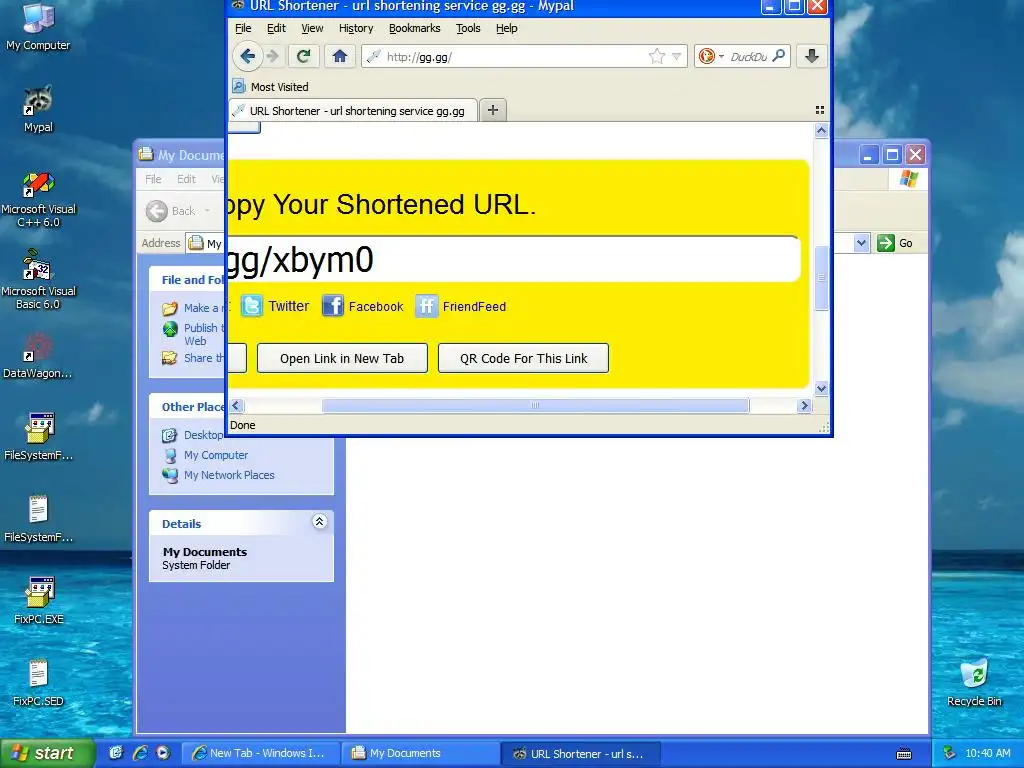Open the Edit menu in Mypal
The height and width of the screenshot is (768, 1024).
tap(276, 28)
